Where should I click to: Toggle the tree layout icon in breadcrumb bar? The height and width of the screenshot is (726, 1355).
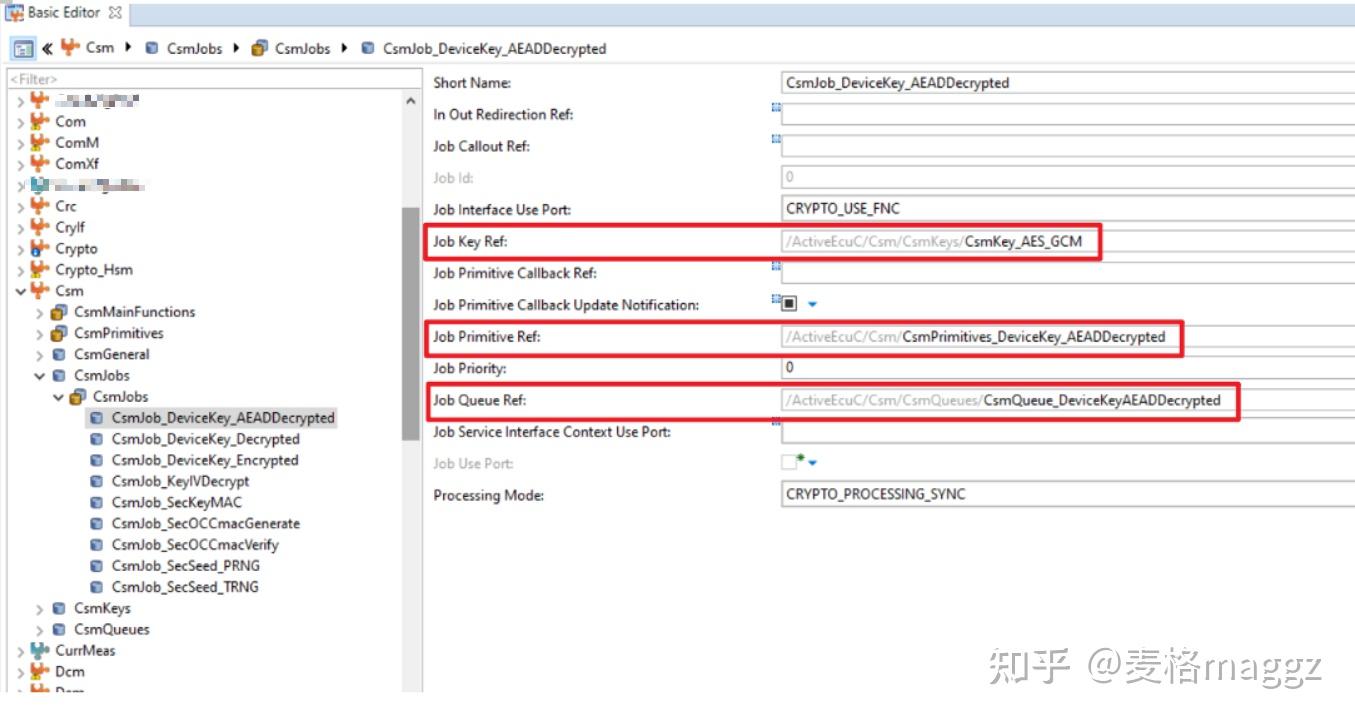click(x=23, y=48)
